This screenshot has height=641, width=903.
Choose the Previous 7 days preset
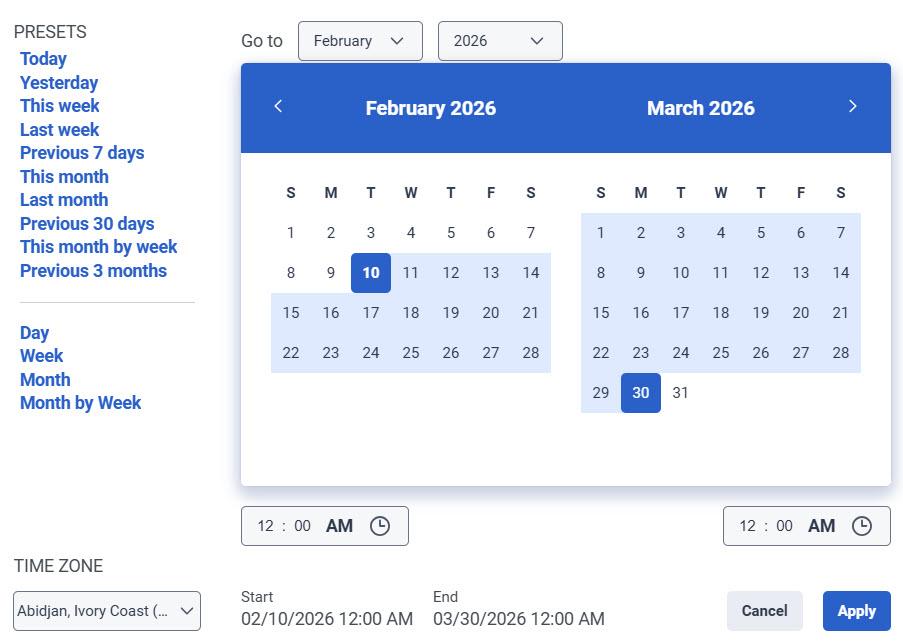coord(82,153)
